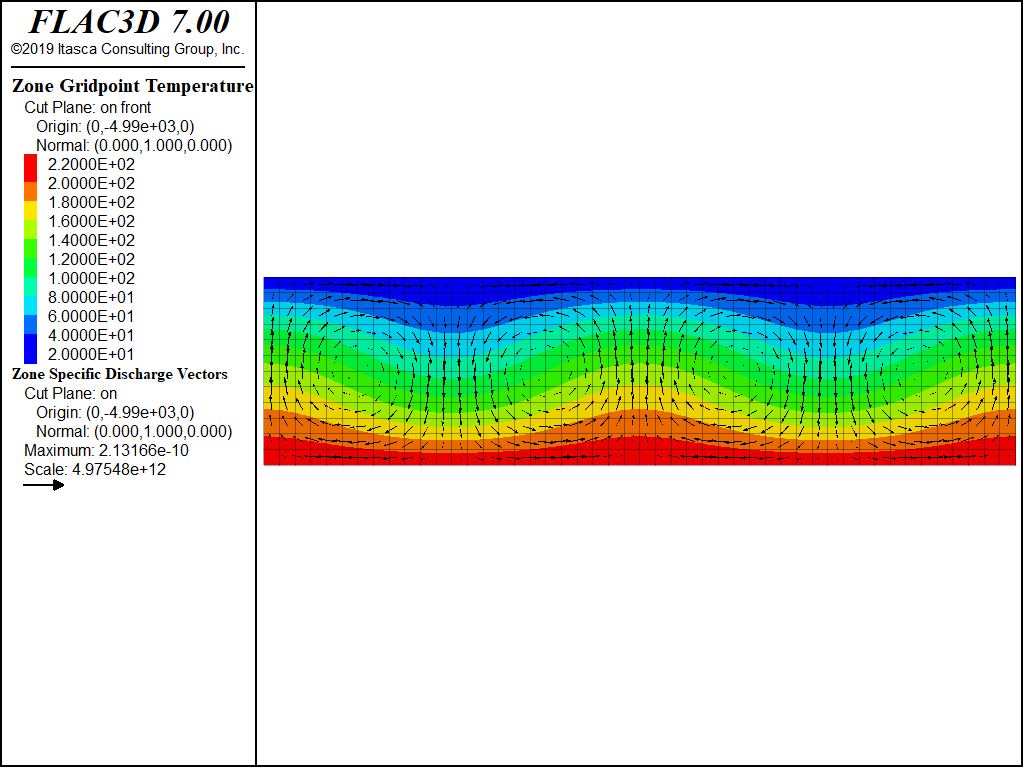Image resolution: width=1024 pixels, height=768 pixels.
Task: Select the Zone Gridpoint Temperature legend heading
Action: [x=133, y=86]
